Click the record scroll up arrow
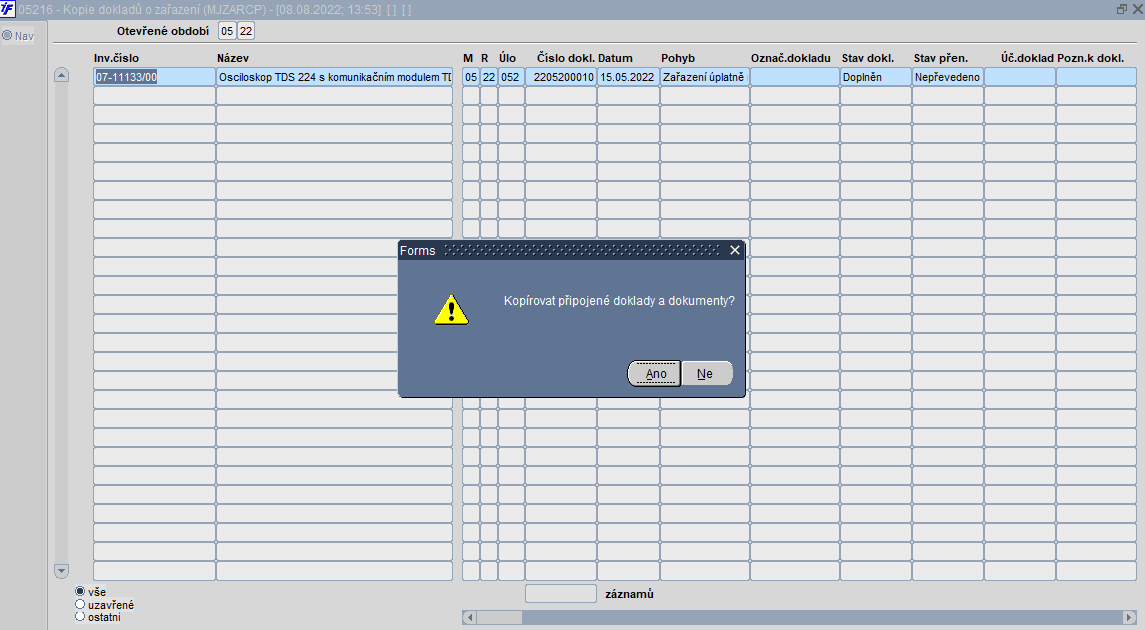The height and width of the screenshot is (630, 1145). point(61,75)
